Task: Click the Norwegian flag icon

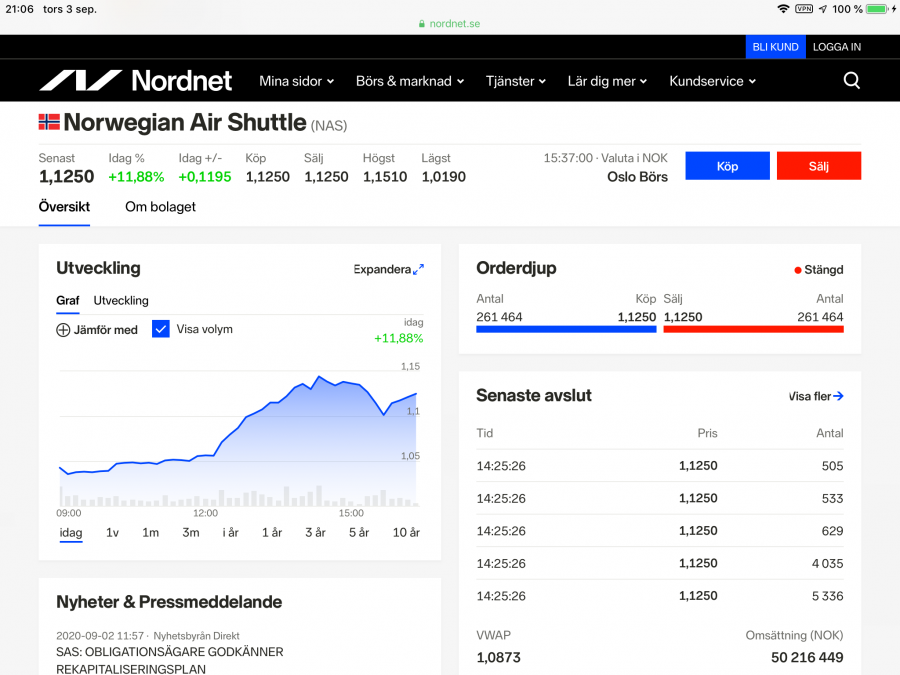Action: 49,122
